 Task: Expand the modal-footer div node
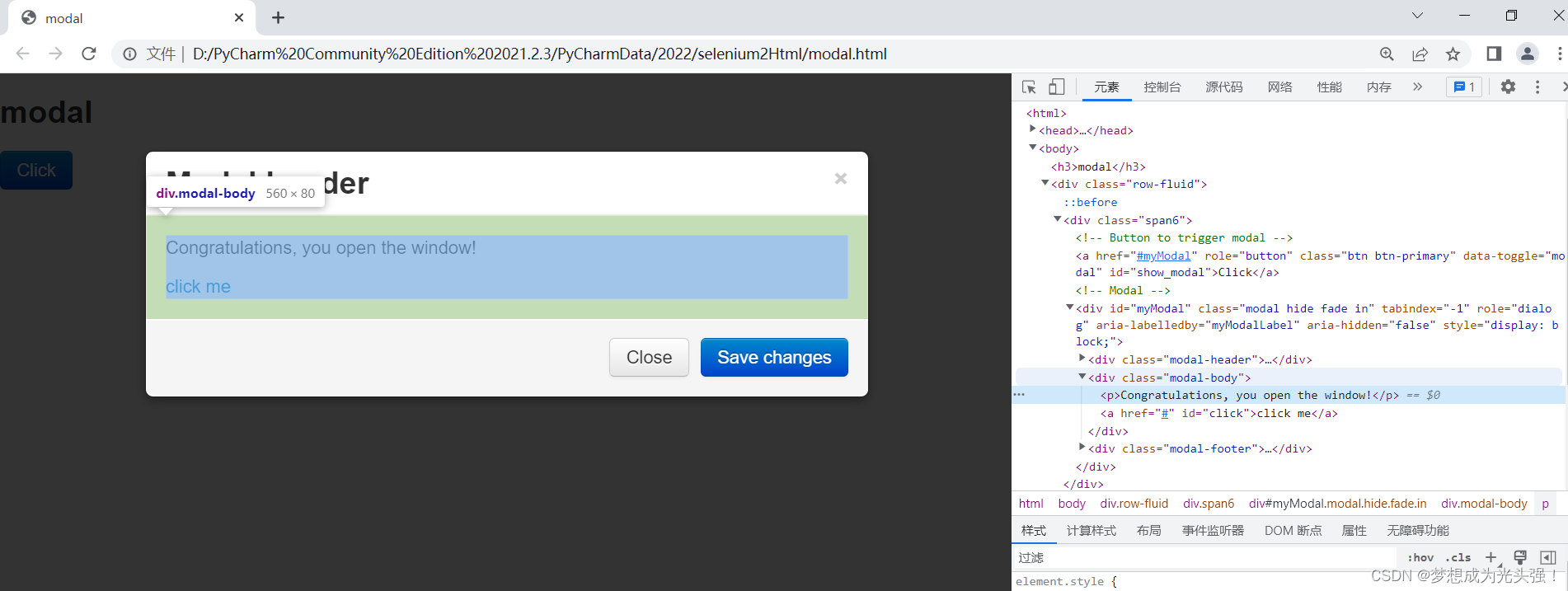[1082, 448]
